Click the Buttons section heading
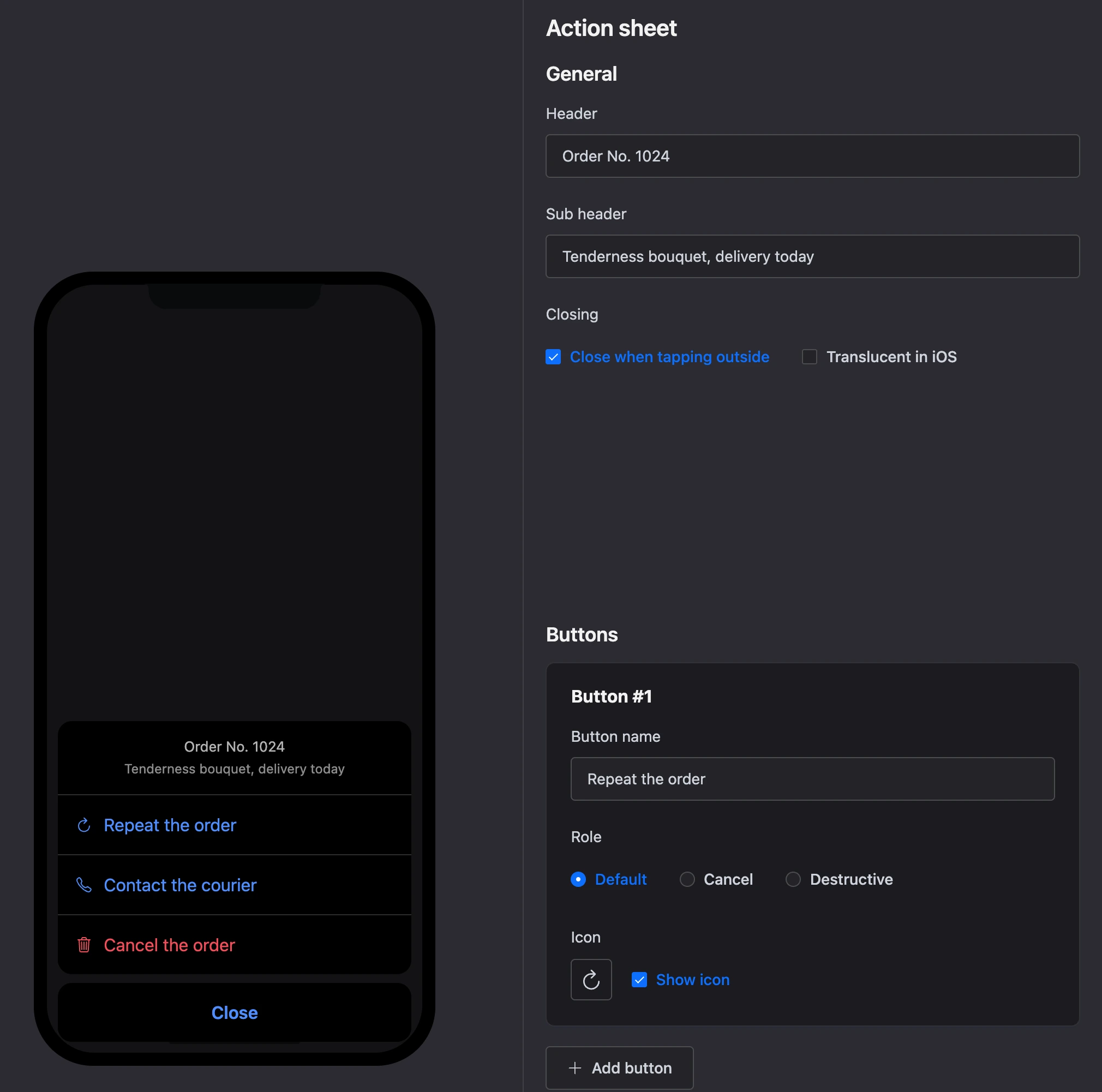 pos(582,635)
